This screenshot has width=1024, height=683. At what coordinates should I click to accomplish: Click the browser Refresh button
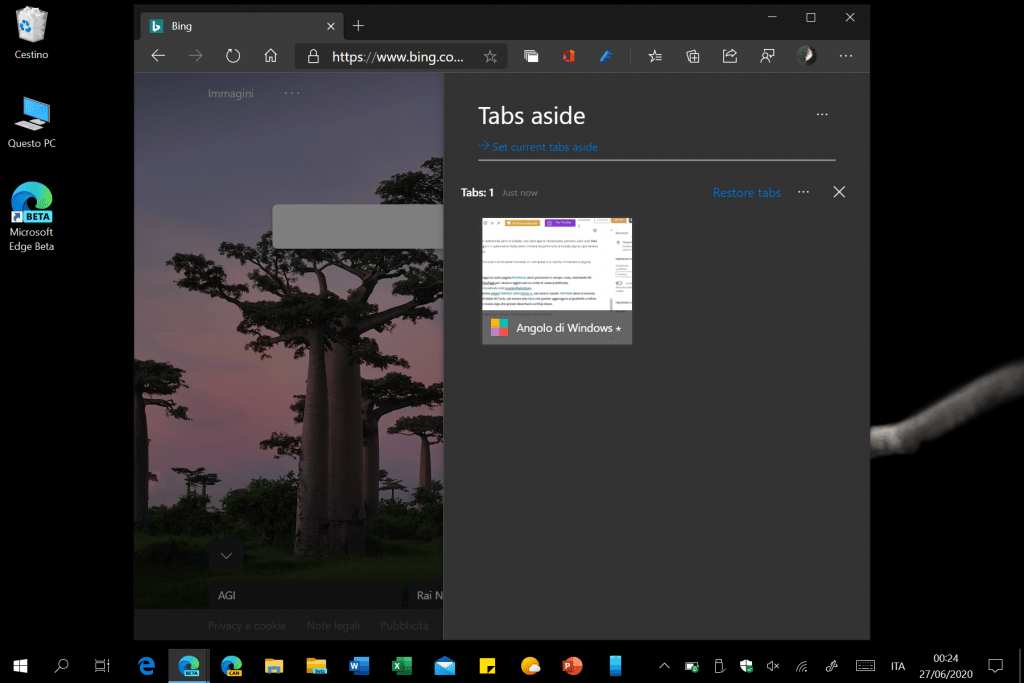coord(233,56)
